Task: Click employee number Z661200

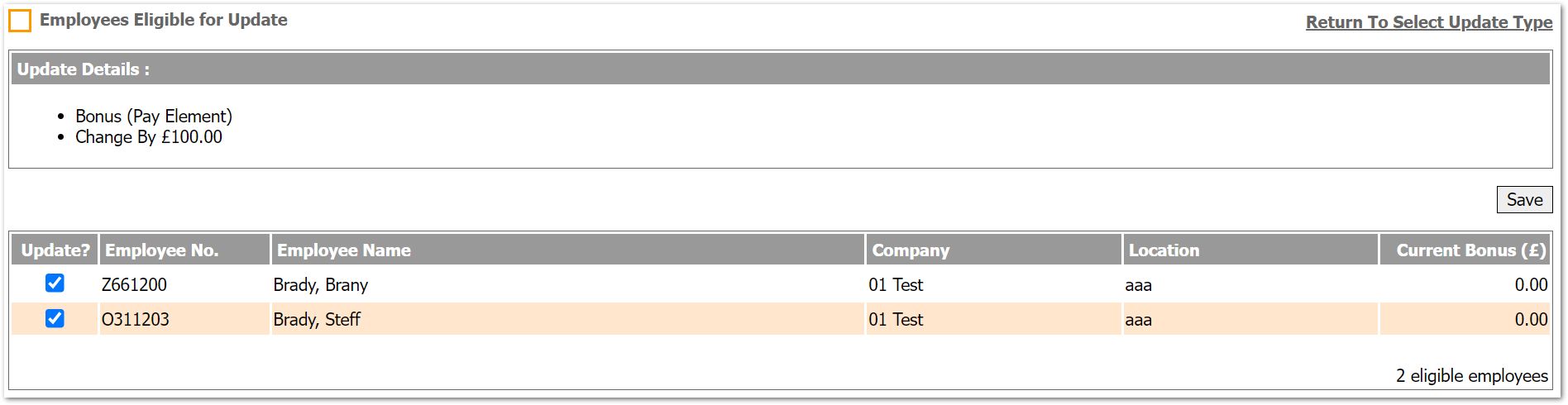Action: (134, 285)
